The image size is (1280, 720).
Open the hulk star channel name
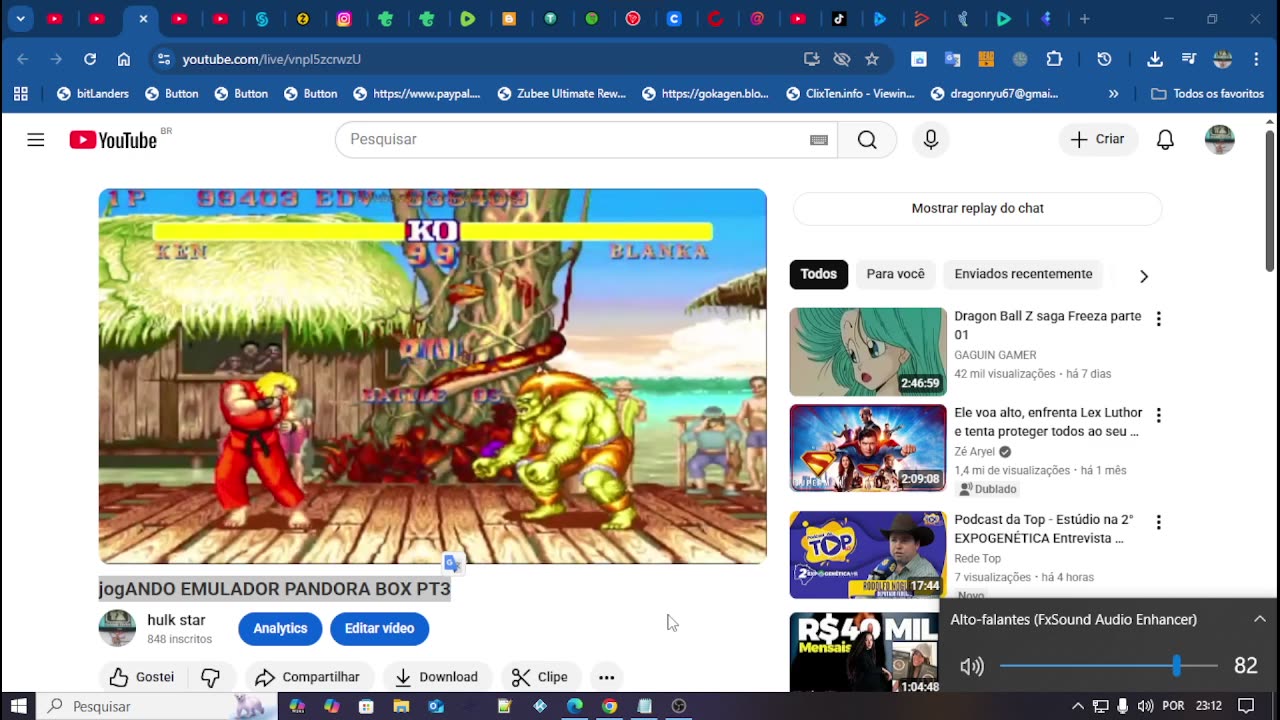(x=176, y=621)
